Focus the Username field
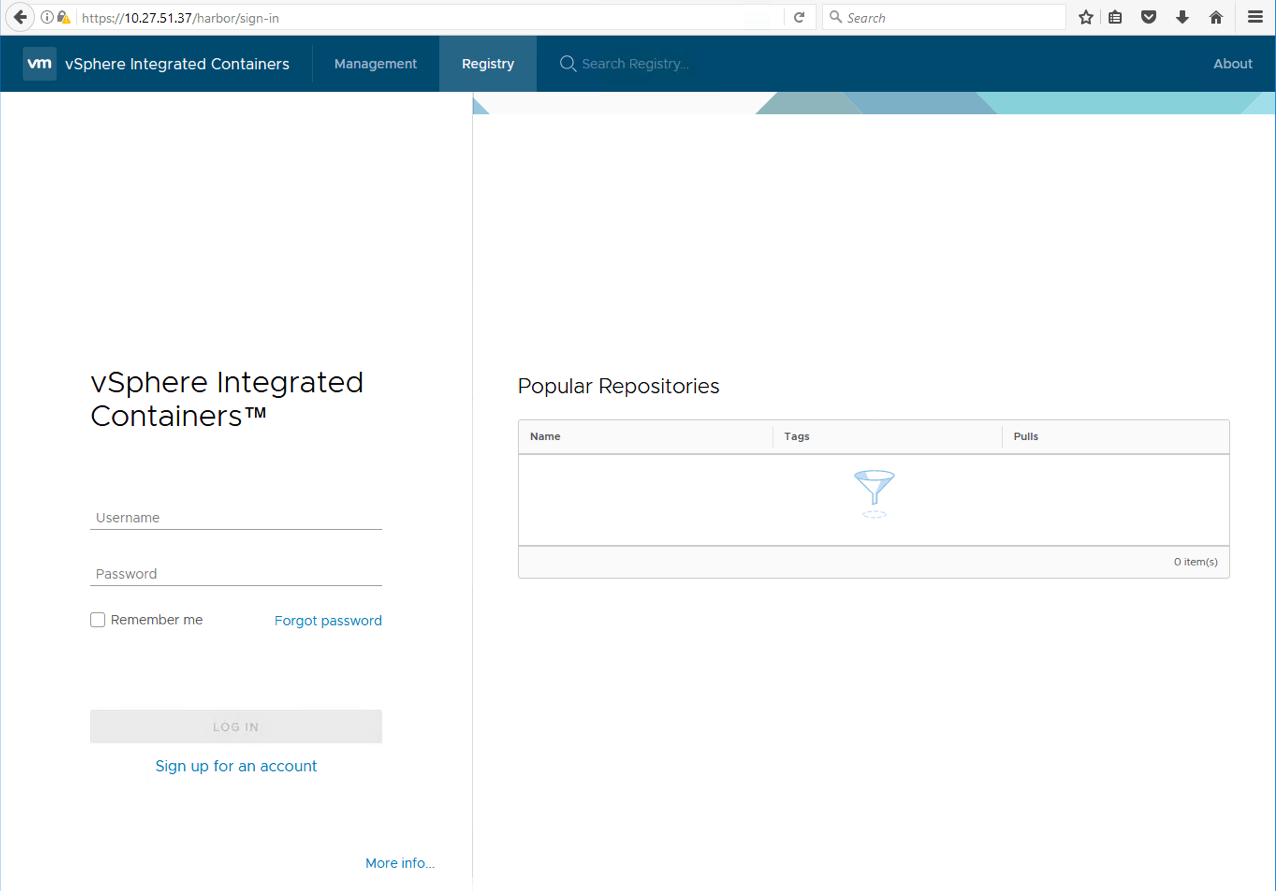The width and height of the screenshot is (1276, 891). pos(236,518)
